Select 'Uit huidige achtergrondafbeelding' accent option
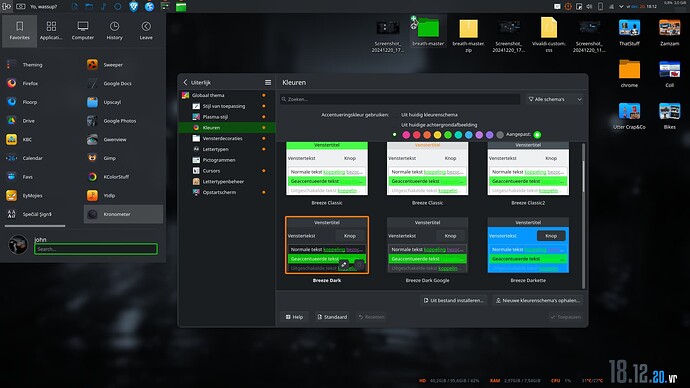Viewport: 690px width, 388px height. pos(439,125)
